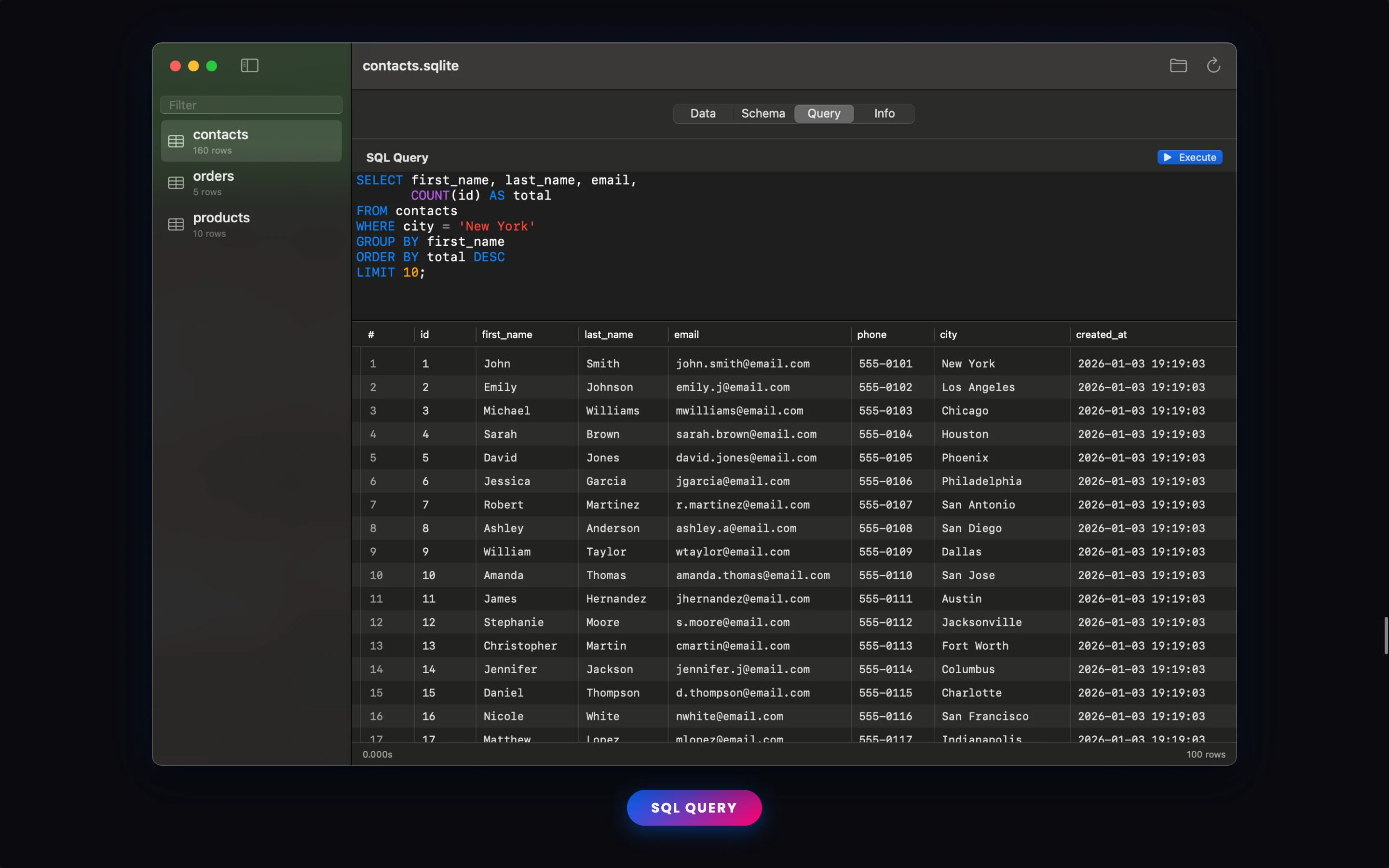Toggle the sidebar with the panel icon
The width and height of the screenshot is (1389, 868).
coord(249,66)
